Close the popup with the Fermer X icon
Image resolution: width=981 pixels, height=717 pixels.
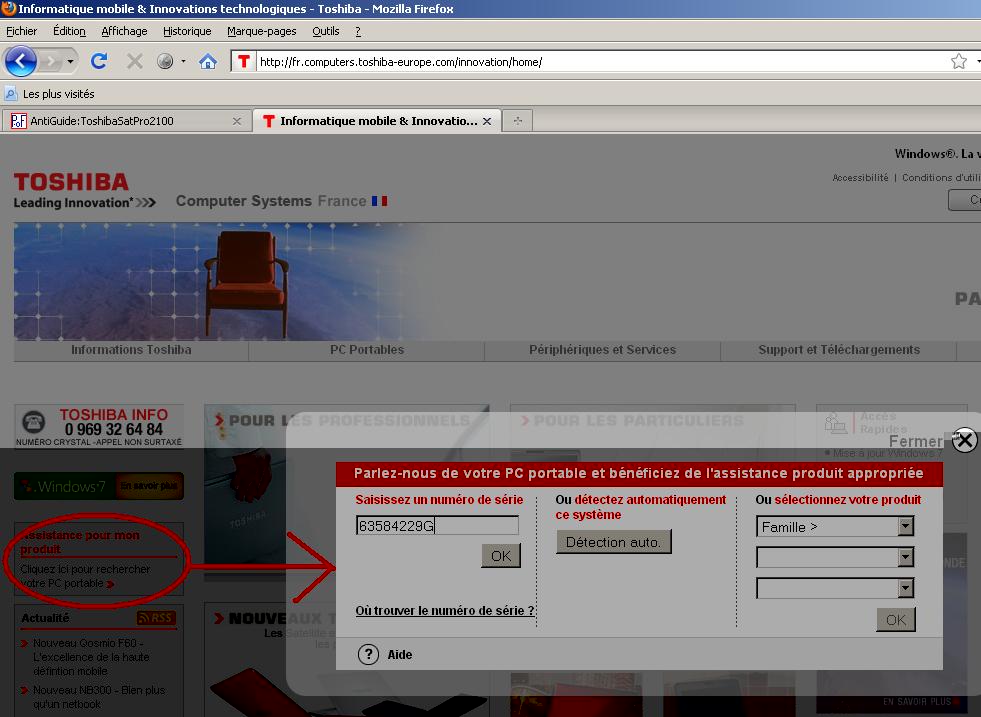coord(964,440)
